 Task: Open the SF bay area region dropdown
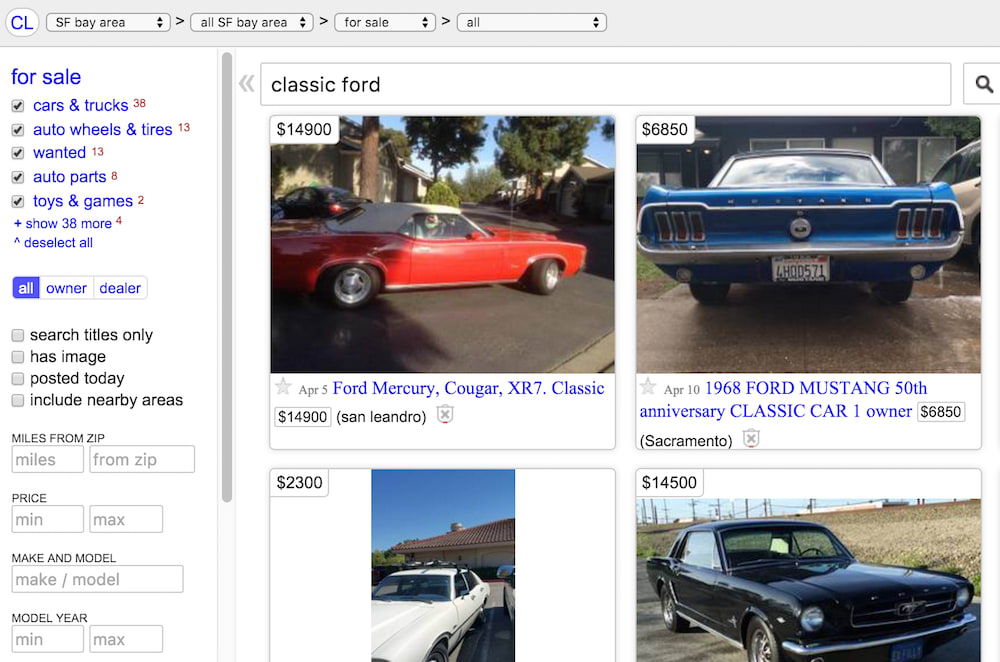click(108, 22)
